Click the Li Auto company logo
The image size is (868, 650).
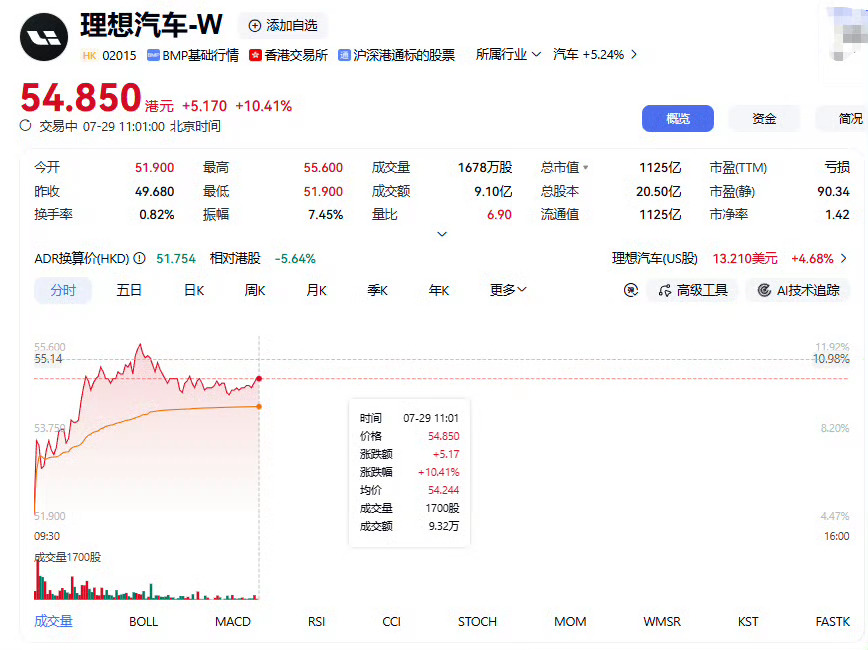44,37
